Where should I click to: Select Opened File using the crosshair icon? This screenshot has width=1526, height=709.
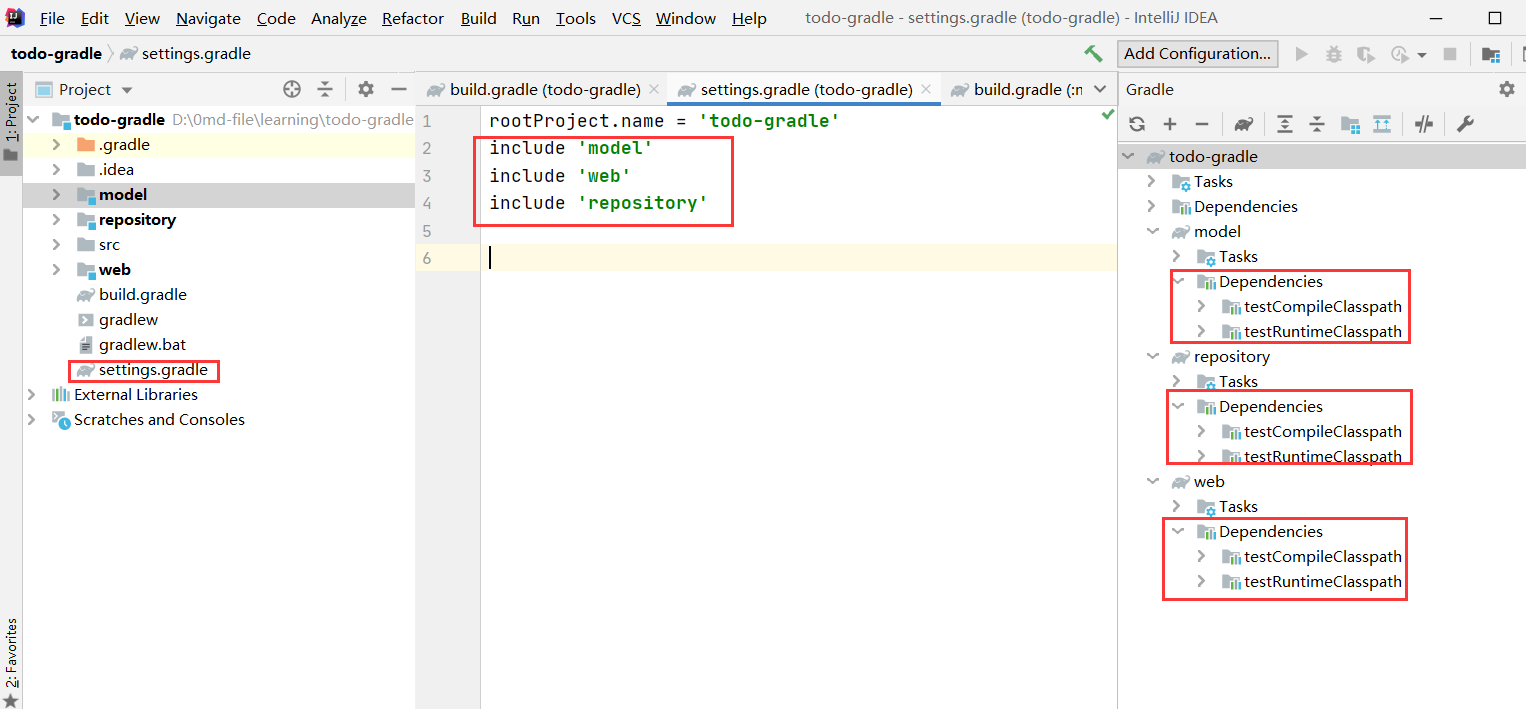[291, 89]
